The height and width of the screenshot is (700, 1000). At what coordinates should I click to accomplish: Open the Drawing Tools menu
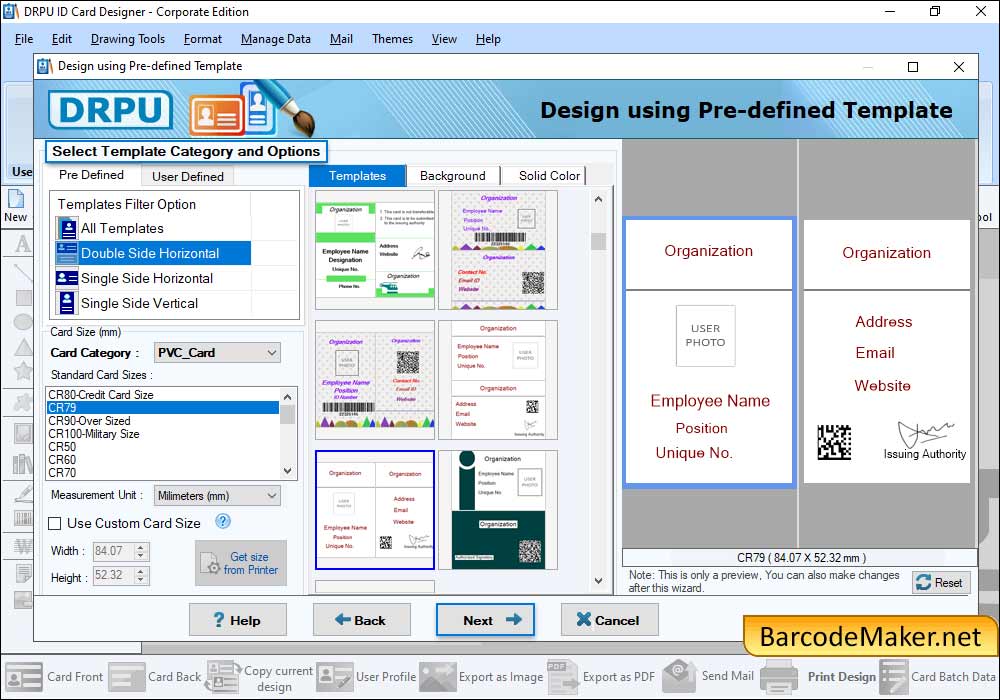click(x=128, y=39)
